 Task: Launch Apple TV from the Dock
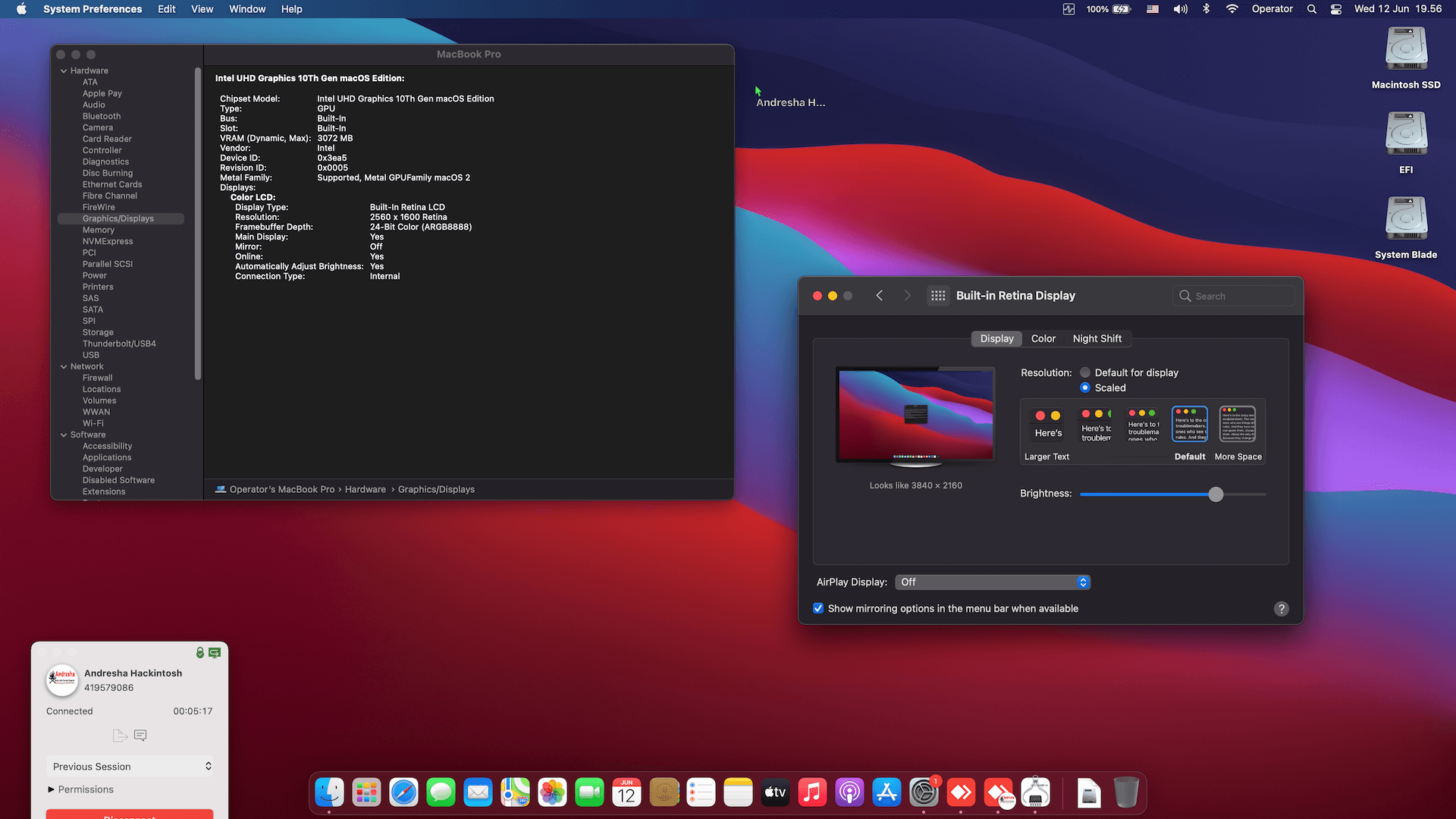pos(775,793)
